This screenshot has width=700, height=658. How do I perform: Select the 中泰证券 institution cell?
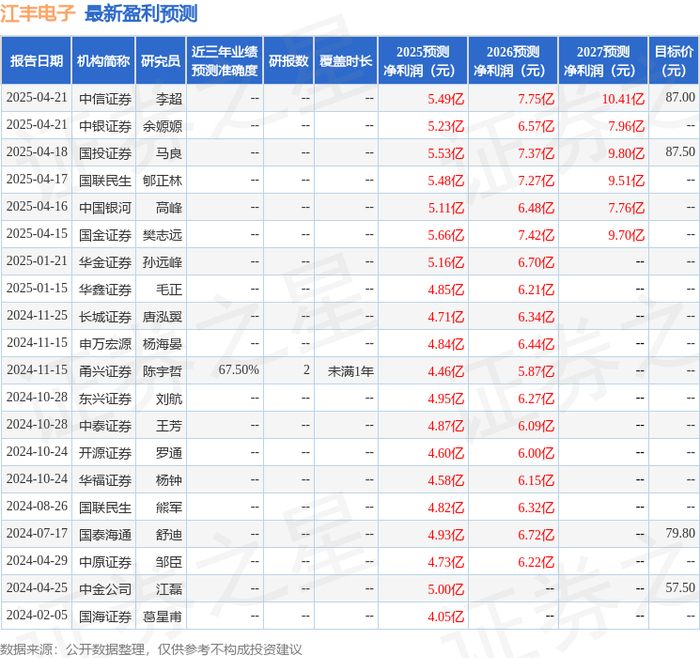pos(105,425)
